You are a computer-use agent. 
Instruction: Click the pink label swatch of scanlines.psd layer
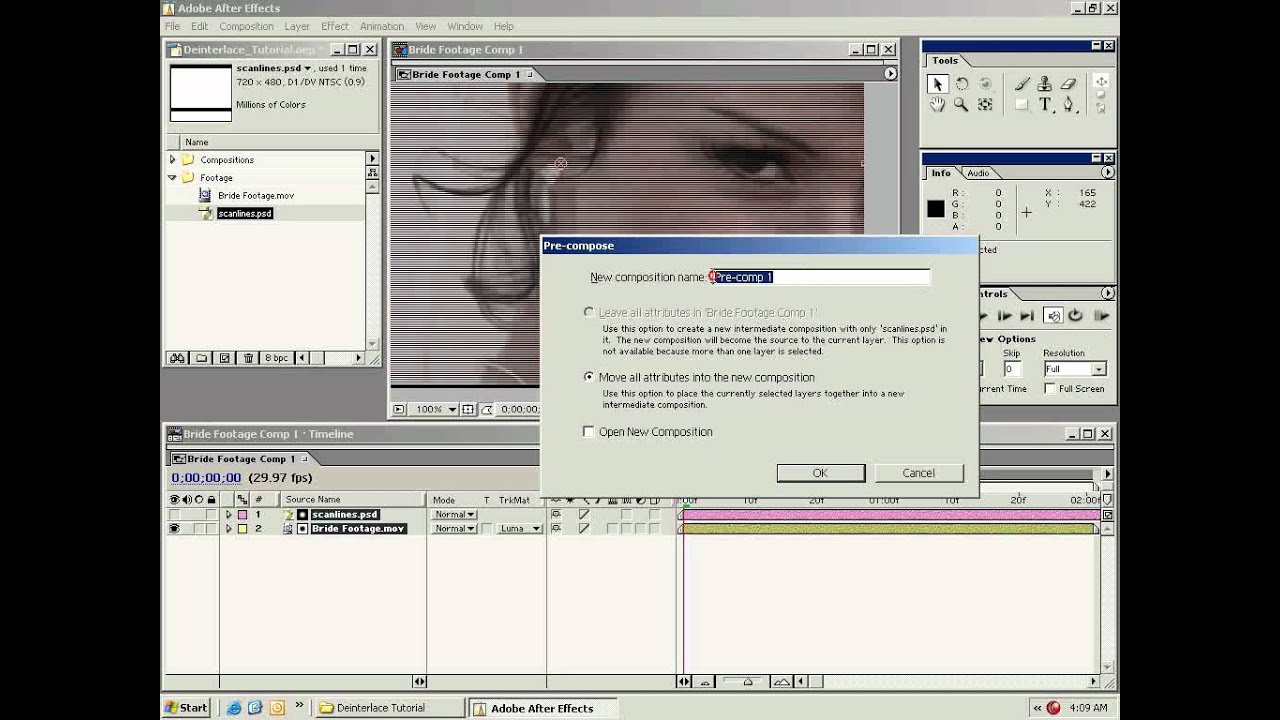[242, 515]
